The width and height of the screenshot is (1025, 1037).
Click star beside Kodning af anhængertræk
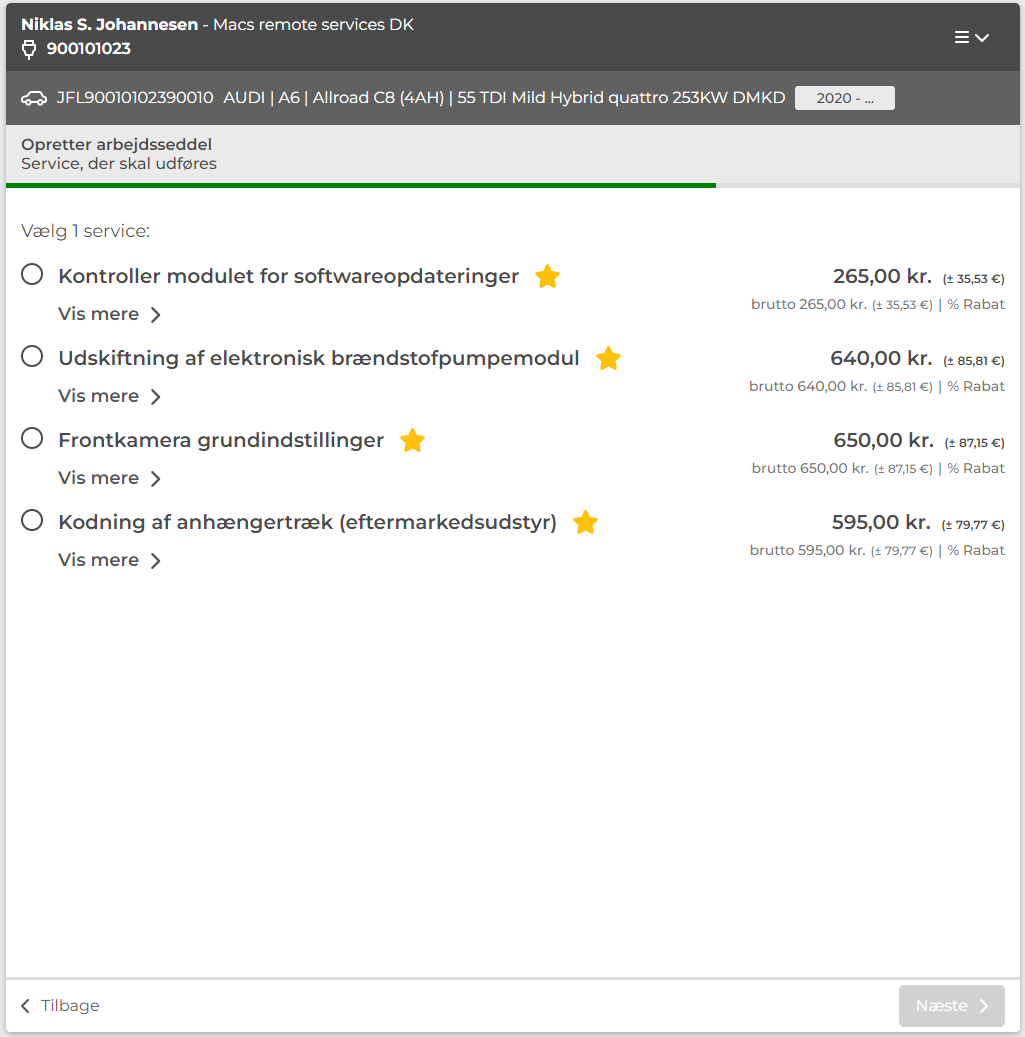click(585, 522)
